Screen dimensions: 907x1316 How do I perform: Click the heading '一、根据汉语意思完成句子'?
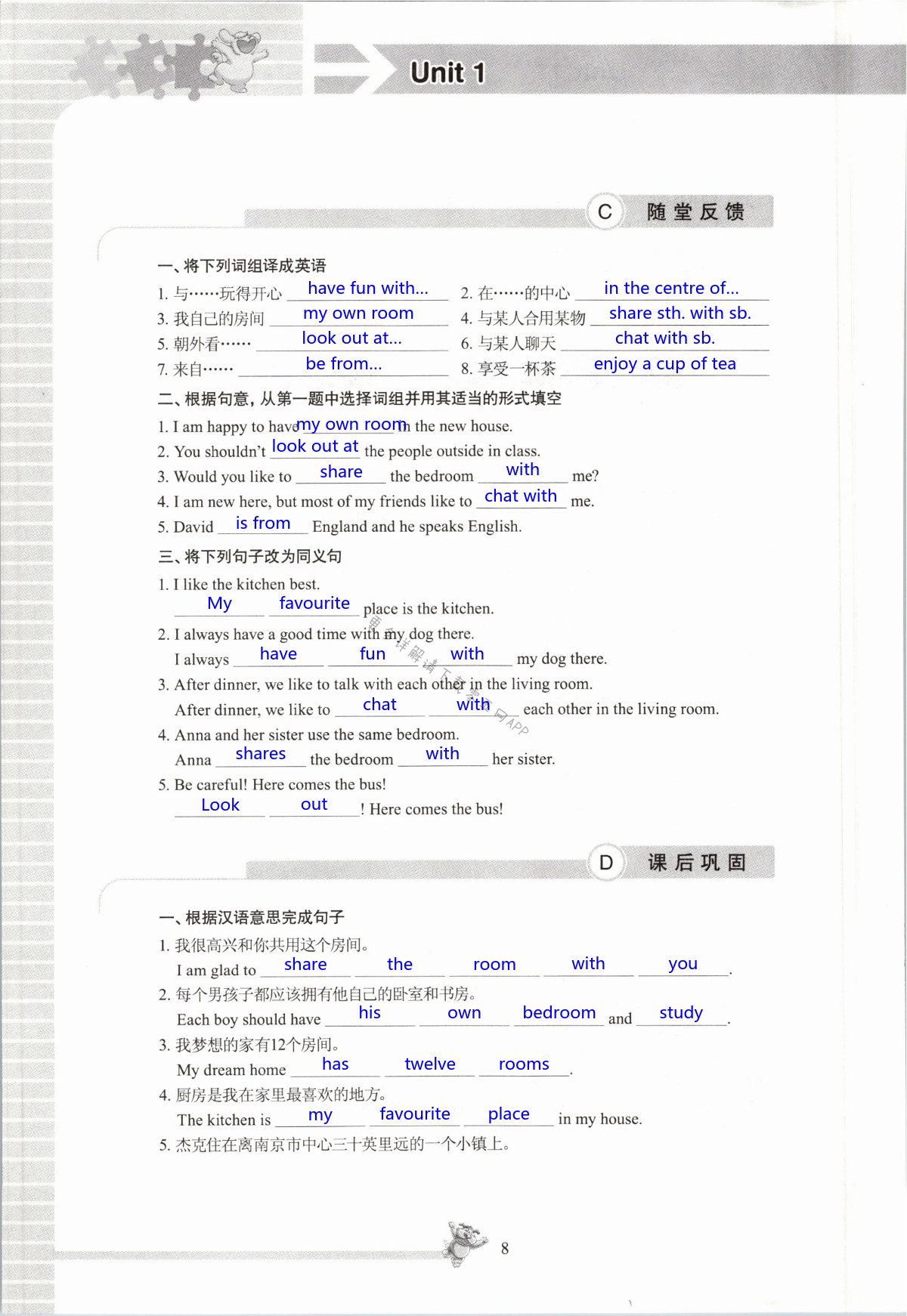pyautogui.click(x=252, y=918)
